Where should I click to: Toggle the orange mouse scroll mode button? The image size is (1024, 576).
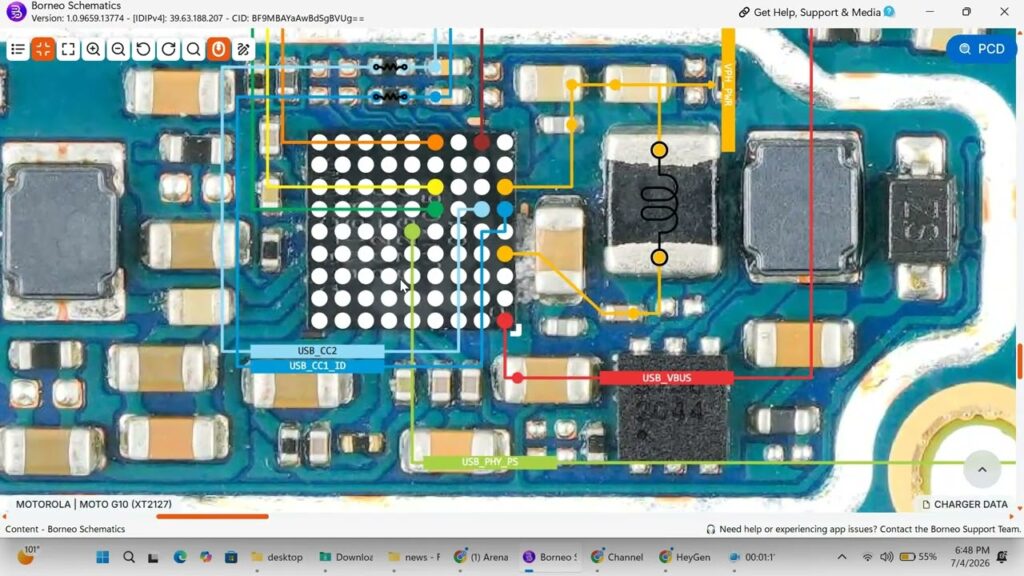coord(218,49)
